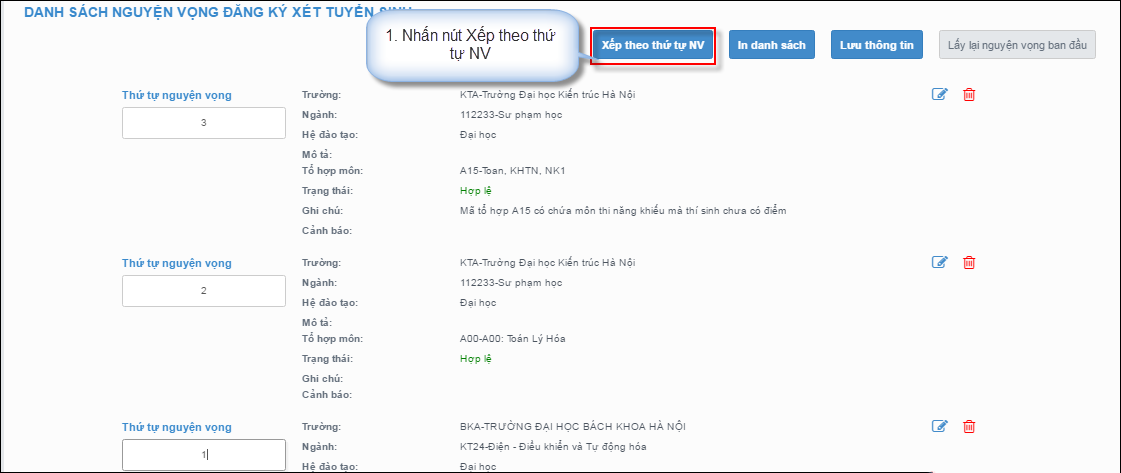The width and height of the screenshot is (1121, 473).
Task: Edit the Bách Khoa Hà Nội wish entry
Action: (x=939, y=426)
